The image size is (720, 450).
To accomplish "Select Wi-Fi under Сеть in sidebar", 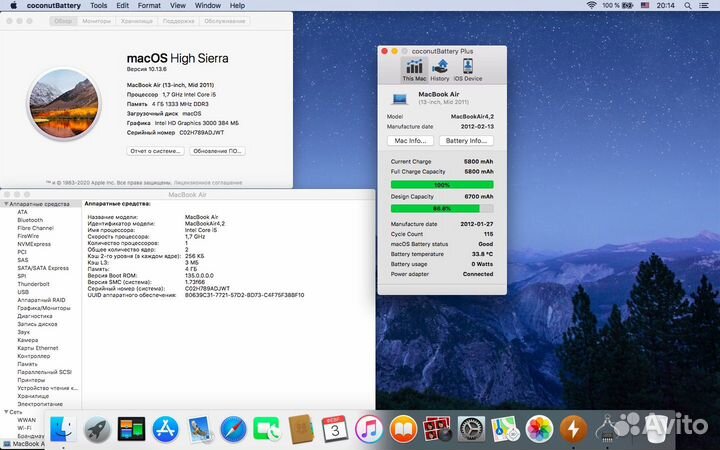I will [24, 428].
